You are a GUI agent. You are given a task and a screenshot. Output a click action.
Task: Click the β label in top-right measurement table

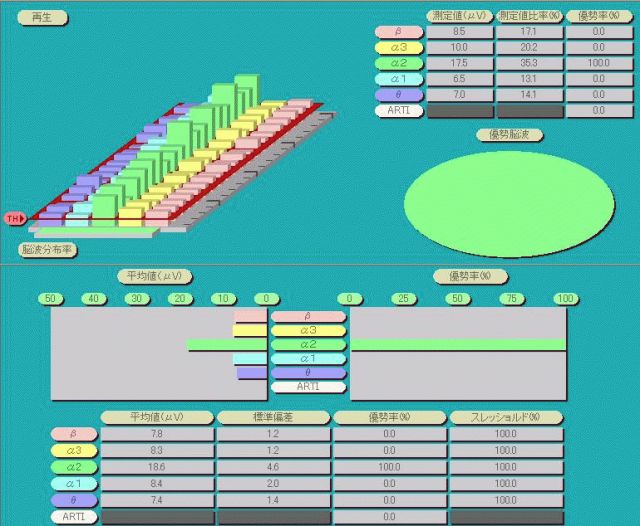click(x=397, y=32)
